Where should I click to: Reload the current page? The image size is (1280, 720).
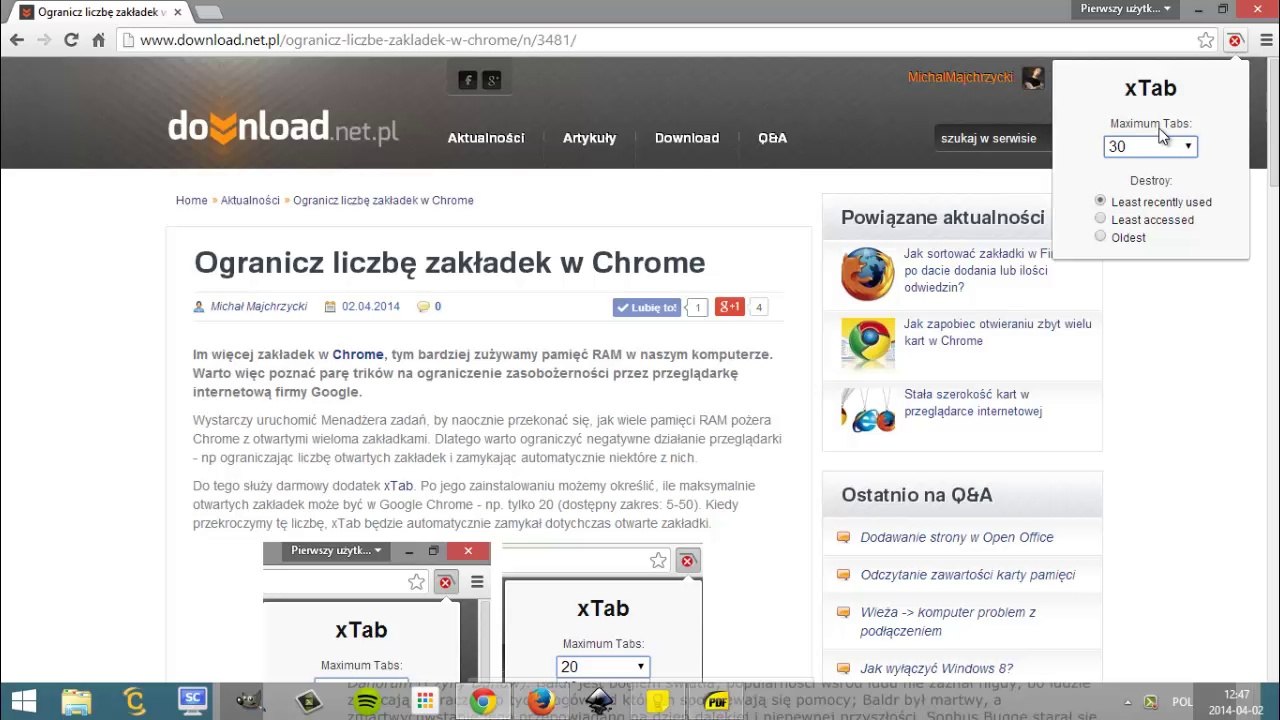[x=71, y=40]
